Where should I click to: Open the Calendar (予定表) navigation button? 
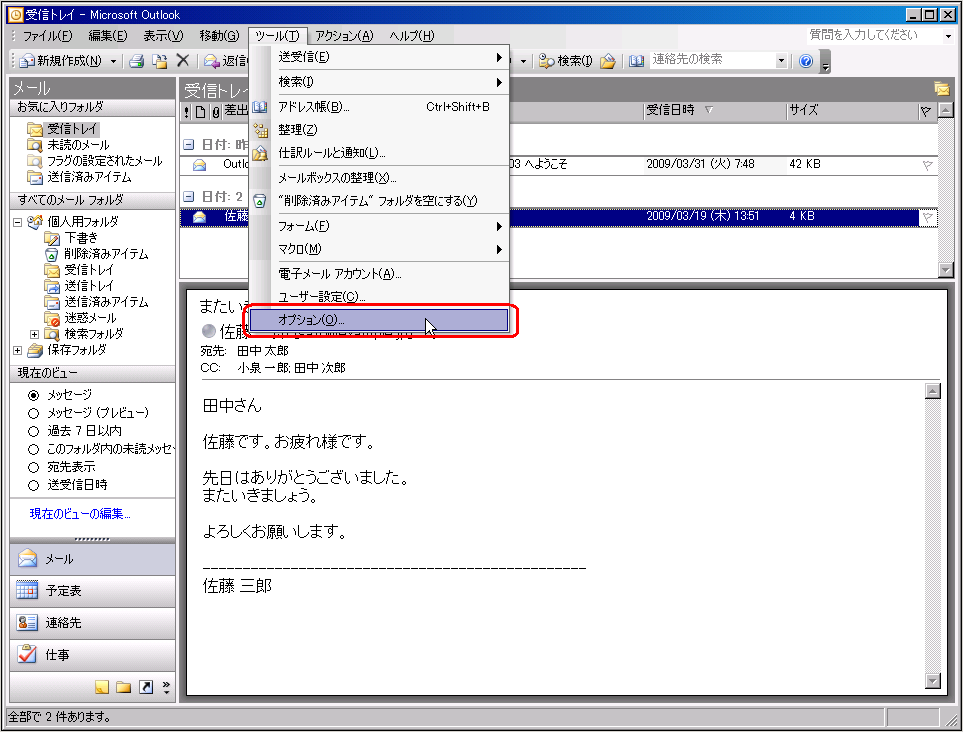coord(92,591)
